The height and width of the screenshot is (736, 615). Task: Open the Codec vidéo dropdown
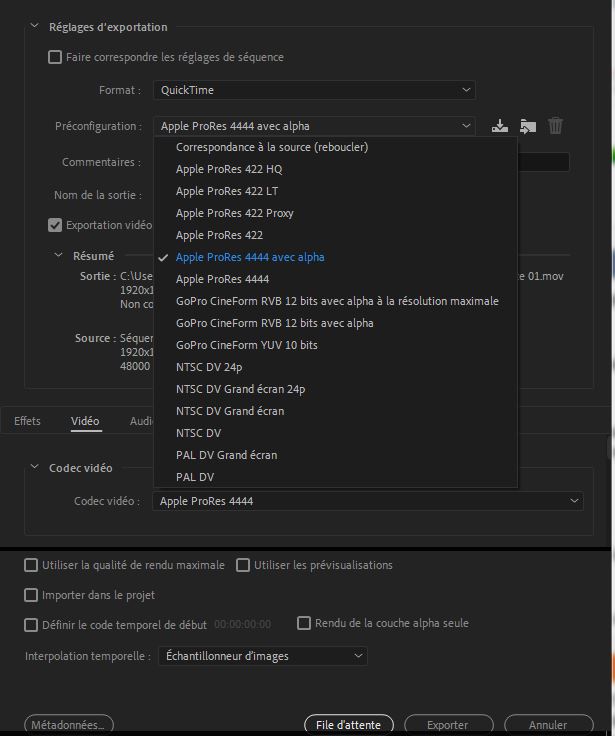coord(368,501)
